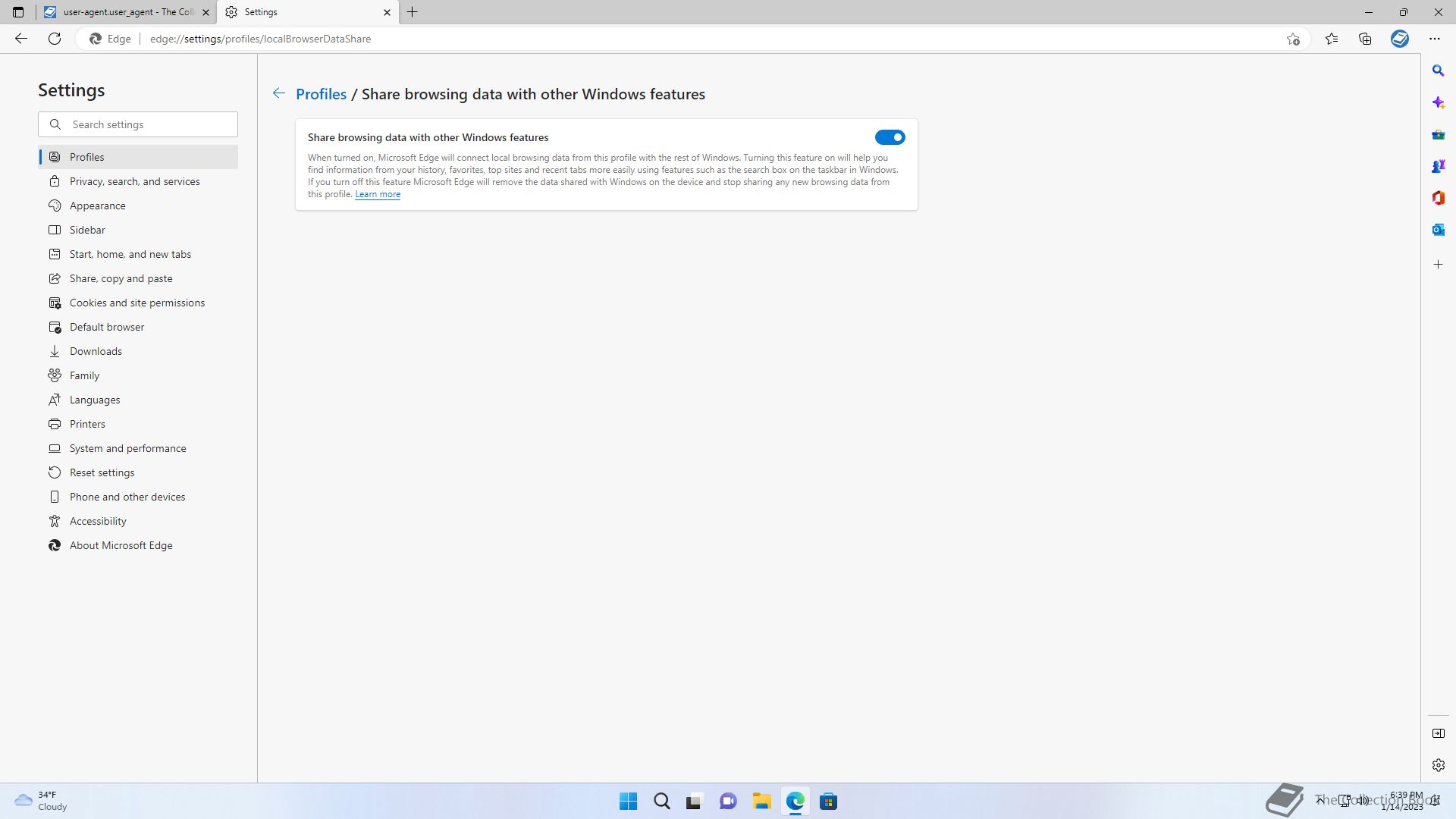Open Chat app on taskbar
This screenshot has width=1456, height=819.
pyautogui.click(x=728, y=802)
